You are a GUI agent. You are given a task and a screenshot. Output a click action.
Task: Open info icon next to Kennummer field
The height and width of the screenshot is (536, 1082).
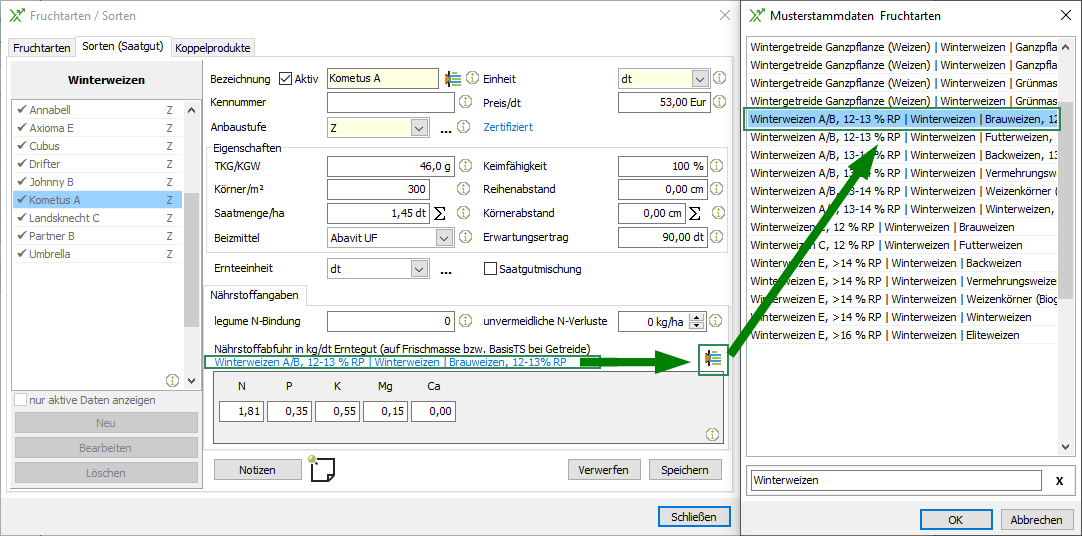(464, 102)
